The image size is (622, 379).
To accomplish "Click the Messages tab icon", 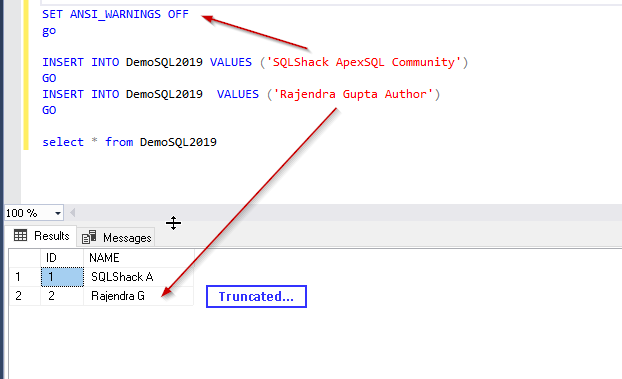I will point(89,237).
